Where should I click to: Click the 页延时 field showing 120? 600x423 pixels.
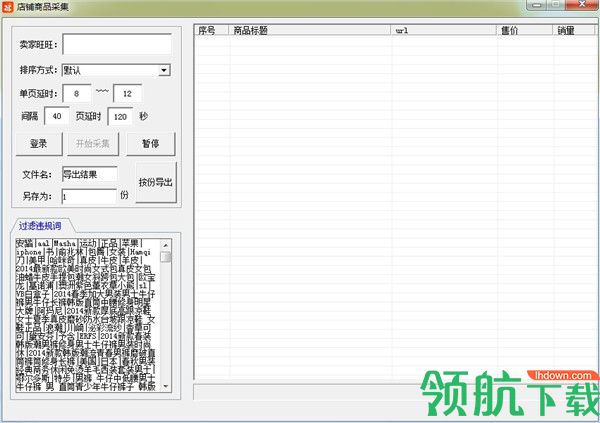click(x=120, y=116)
